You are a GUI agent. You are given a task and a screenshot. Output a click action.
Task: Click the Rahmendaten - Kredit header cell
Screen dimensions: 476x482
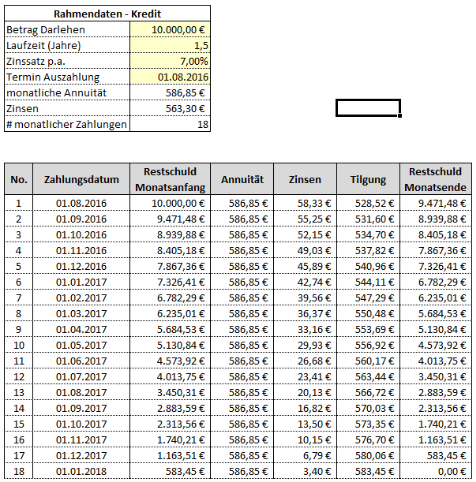click(107, 14)
